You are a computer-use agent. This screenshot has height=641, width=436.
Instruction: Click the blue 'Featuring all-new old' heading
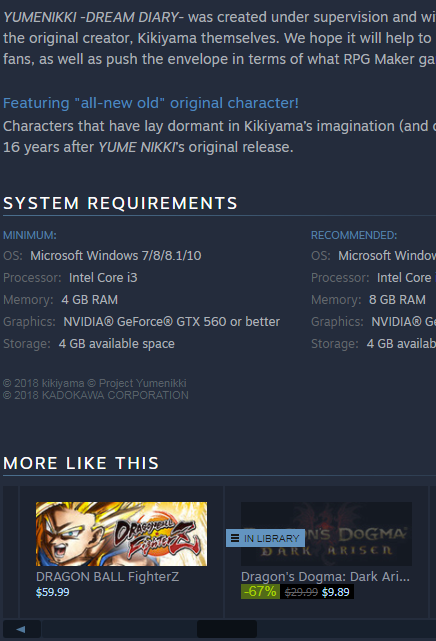pyautogui.click(x=151, y=103)
